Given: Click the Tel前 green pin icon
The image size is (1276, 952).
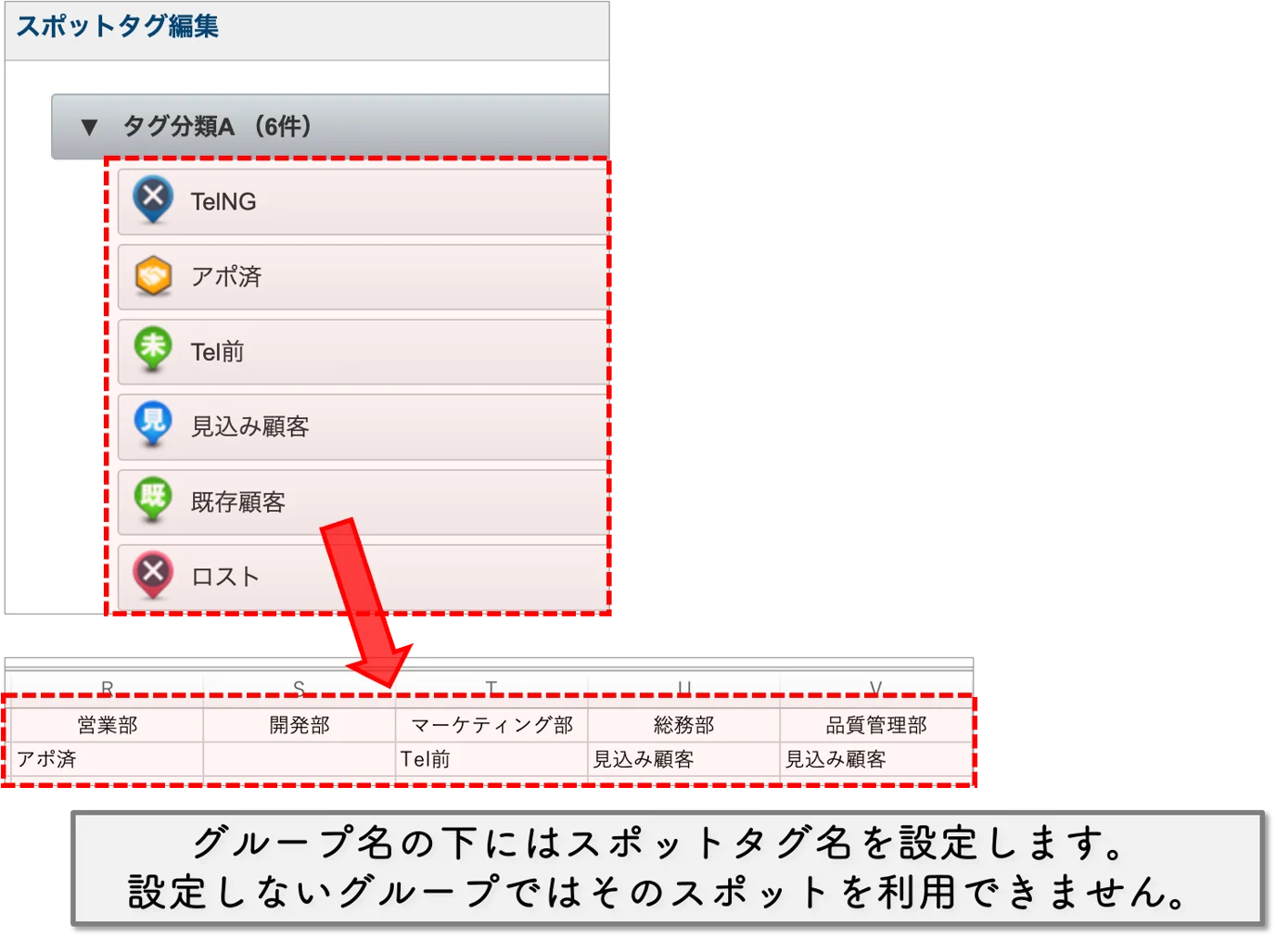Looking at the screenshot, I should click(x=153, y=349).
